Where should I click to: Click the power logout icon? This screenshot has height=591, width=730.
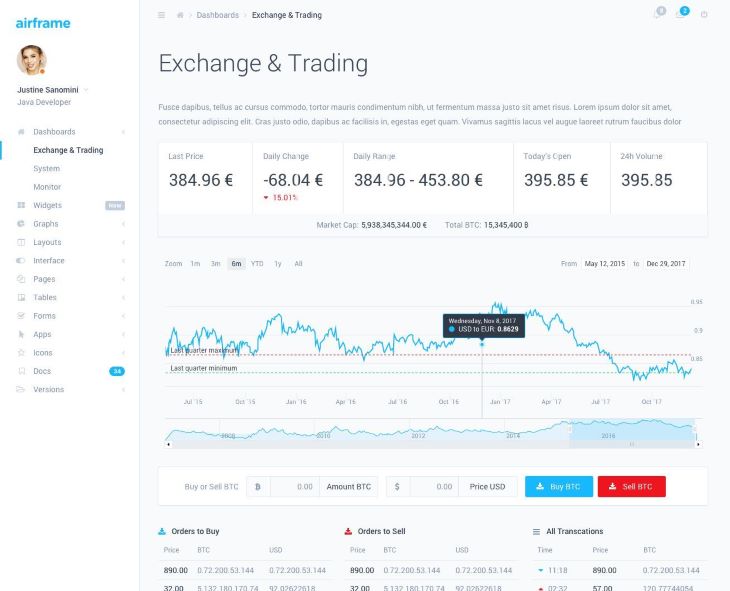pyautogui.click(x=704, y=14)
